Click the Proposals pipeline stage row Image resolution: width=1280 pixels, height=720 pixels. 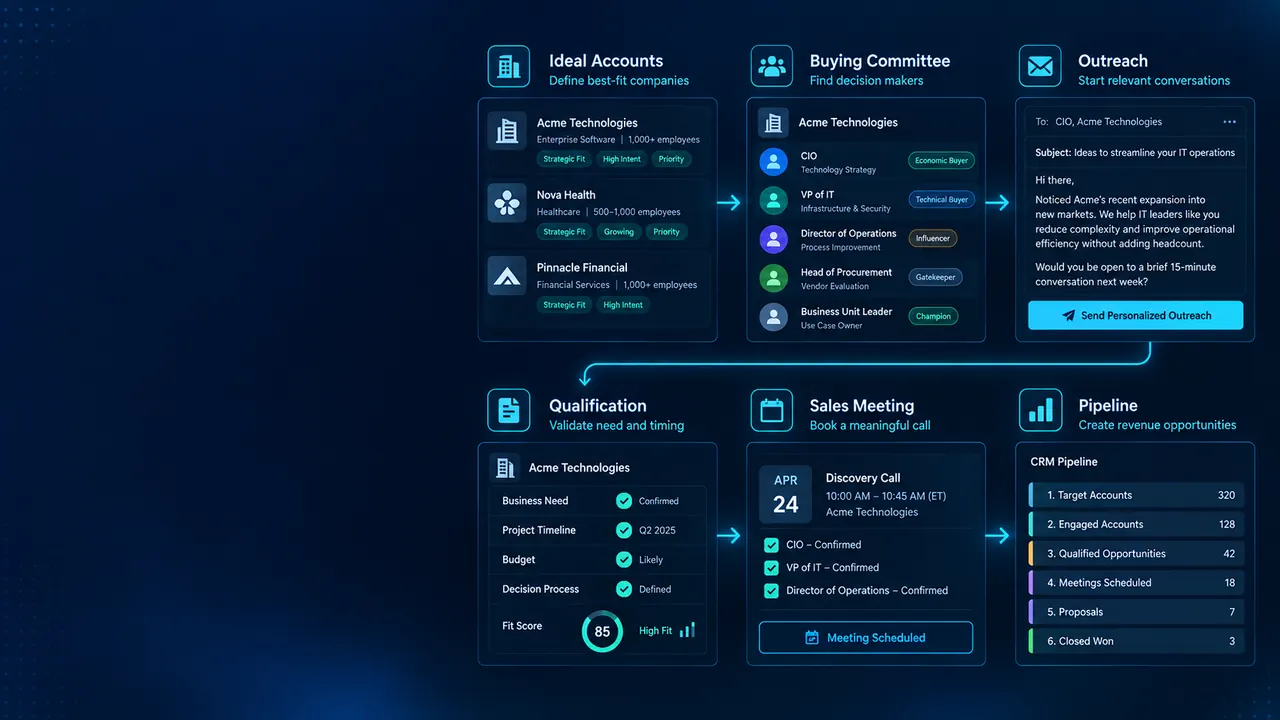click(x=1135, y=612)
